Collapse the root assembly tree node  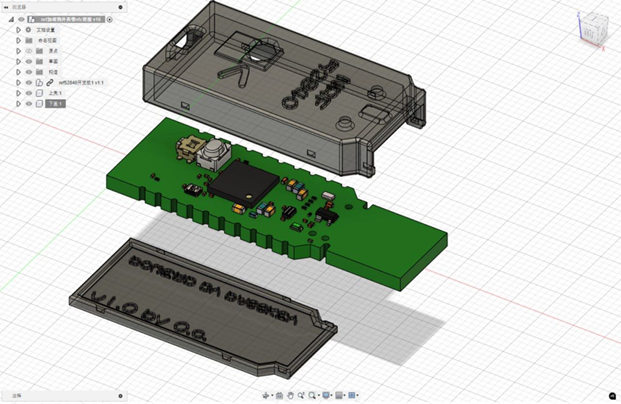[x=11, y=19]
